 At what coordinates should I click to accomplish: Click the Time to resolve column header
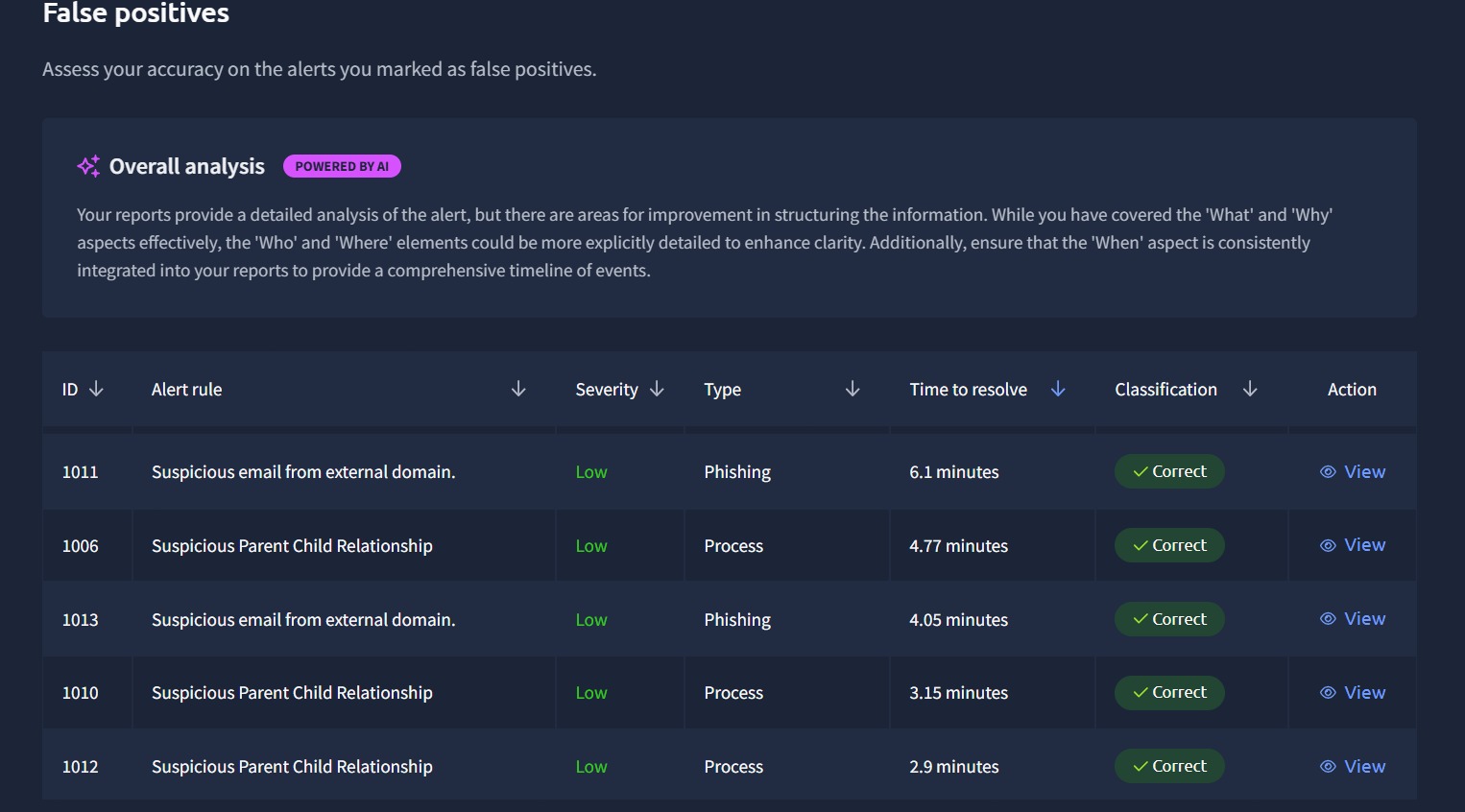pos(968,389)
